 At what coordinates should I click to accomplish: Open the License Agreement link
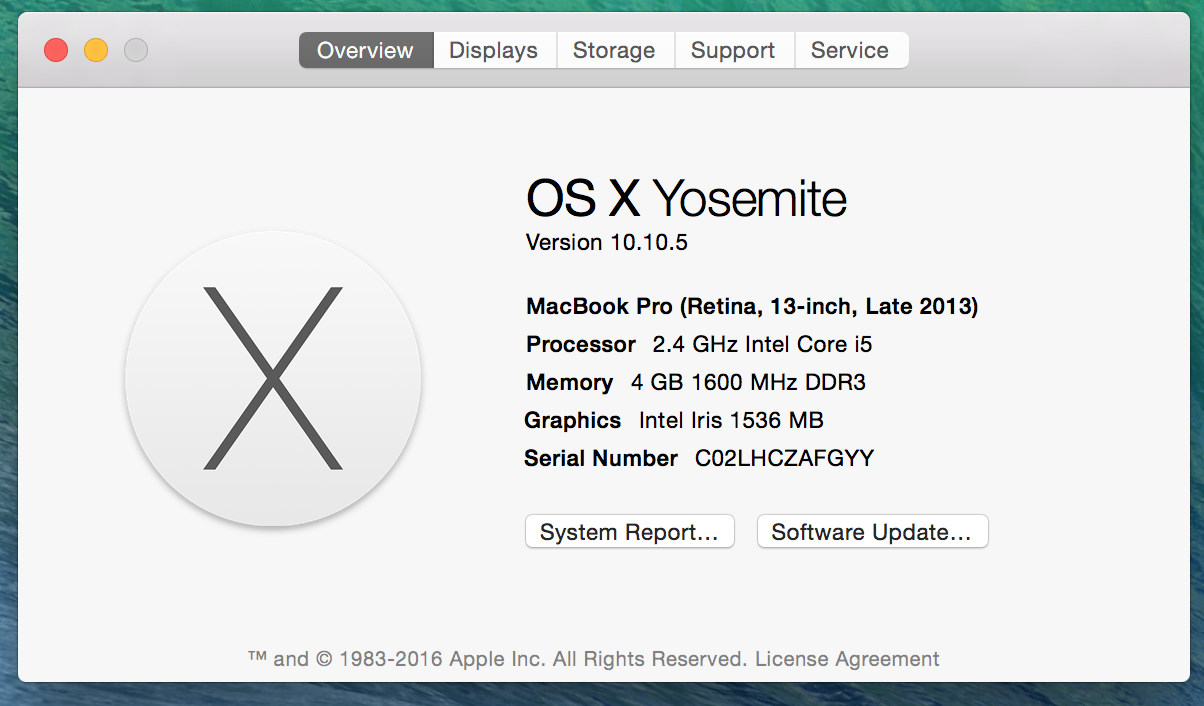[x=847, y=659]
